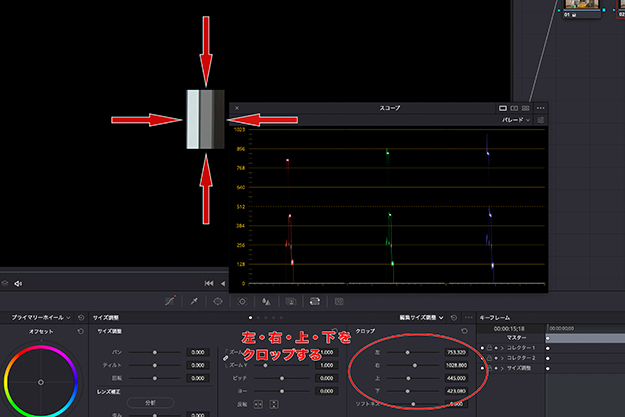Open the scope panel three-dot options menu

pyautogui.click(x=540, y=107)
